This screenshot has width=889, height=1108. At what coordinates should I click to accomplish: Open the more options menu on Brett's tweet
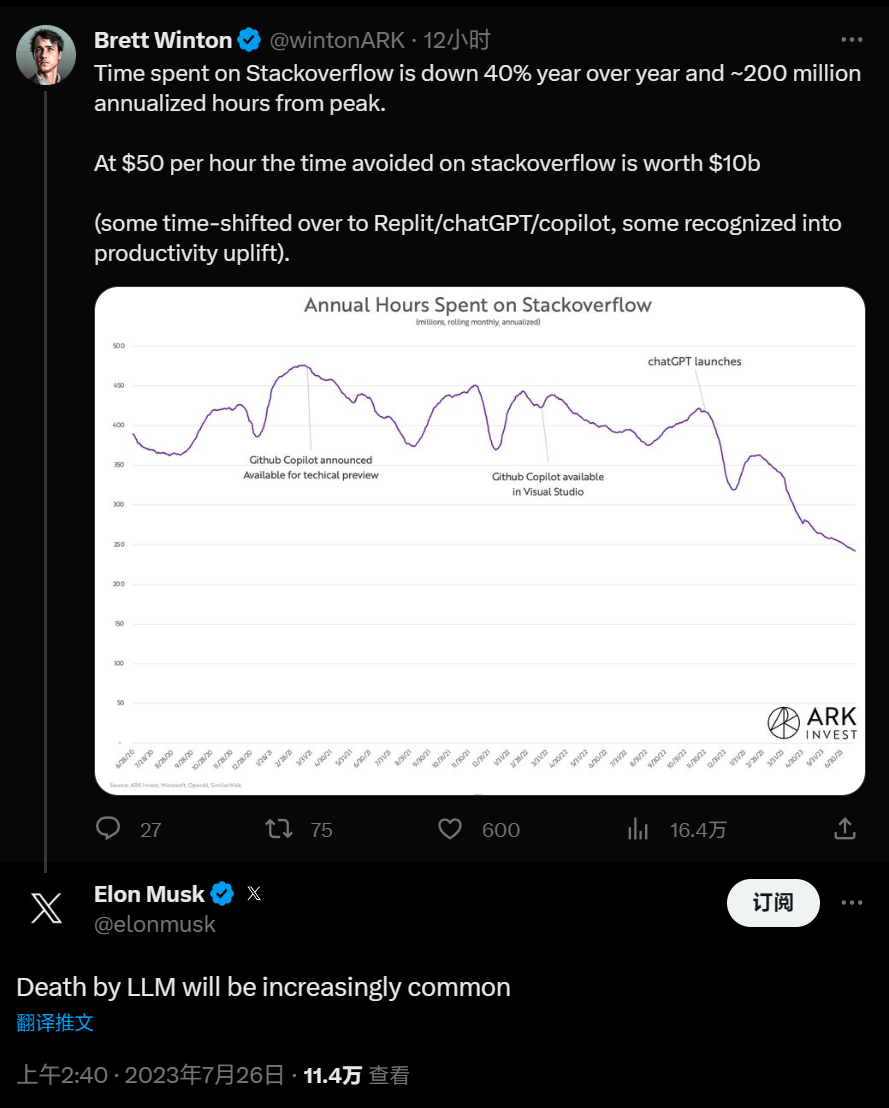(851, 40)
